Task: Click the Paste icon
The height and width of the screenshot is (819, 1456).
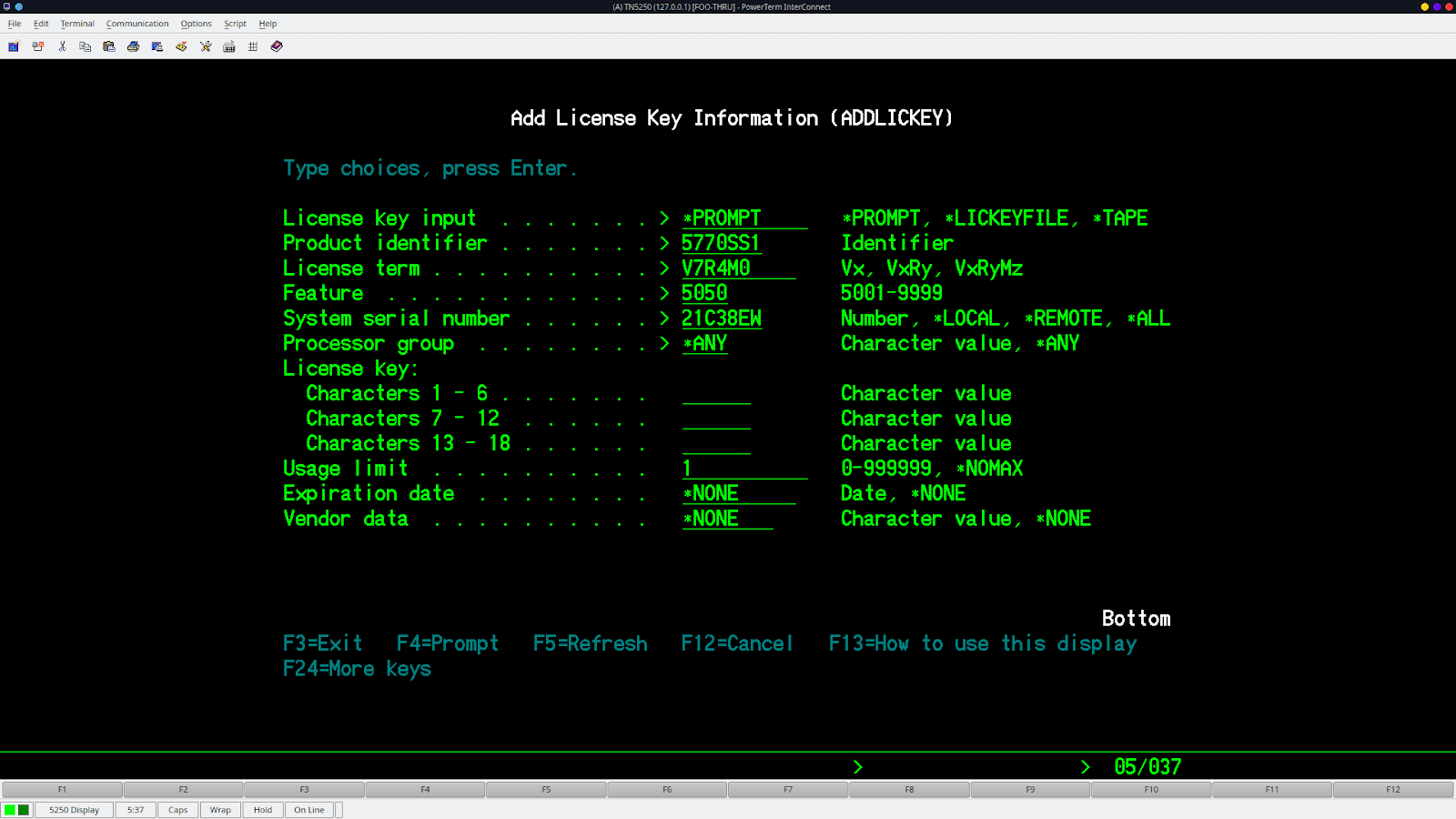Action: [108, 46]
